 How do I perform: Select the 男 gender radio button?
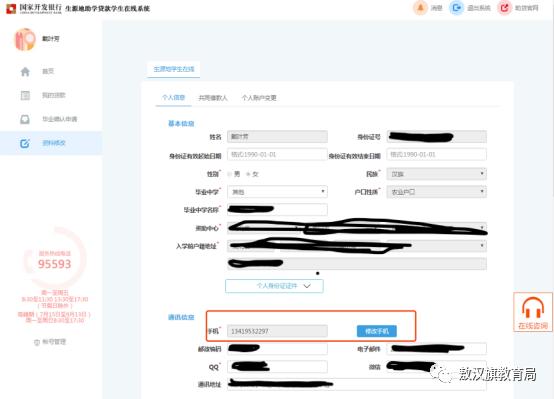(x=230, y=174)
